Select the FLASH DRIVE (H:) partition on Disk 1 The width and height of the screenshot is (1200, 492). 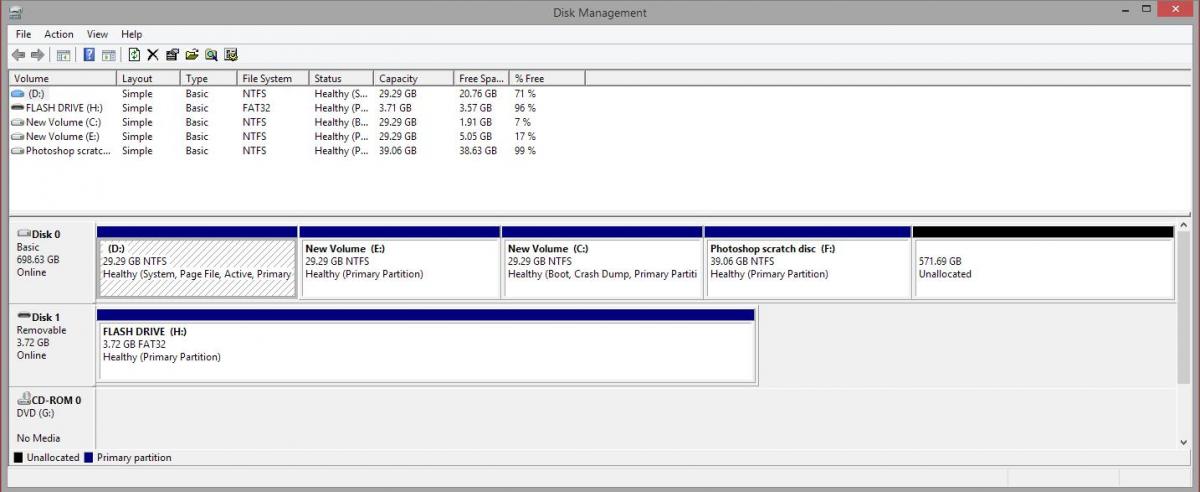[x=425, y=345]
